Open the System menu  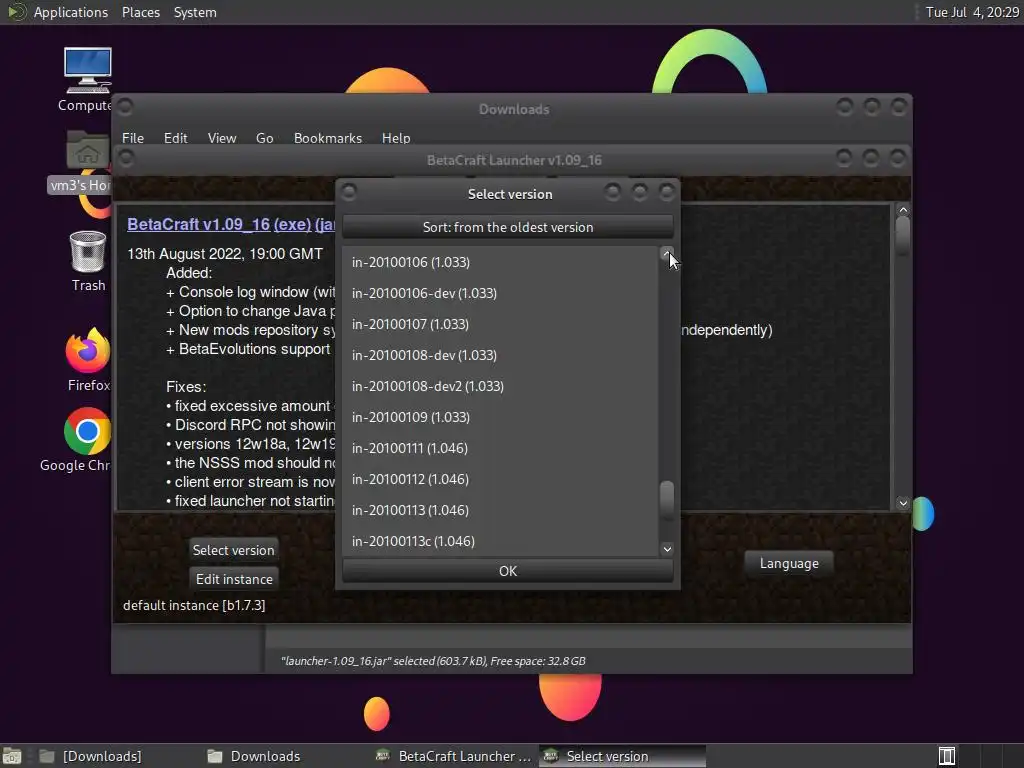click(195, 12)
